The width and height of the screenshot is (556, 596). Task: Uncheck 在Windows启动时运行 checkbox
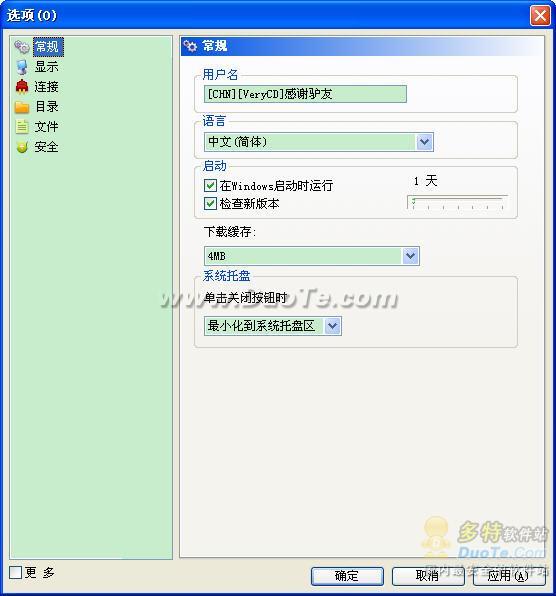point(210,185)
